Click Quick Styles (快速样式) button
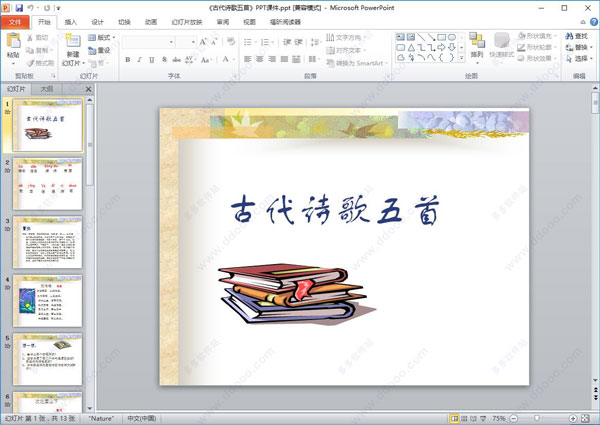The width and height of the screenshot is (600, 425). pyautogui.click(x=502, y=45)
